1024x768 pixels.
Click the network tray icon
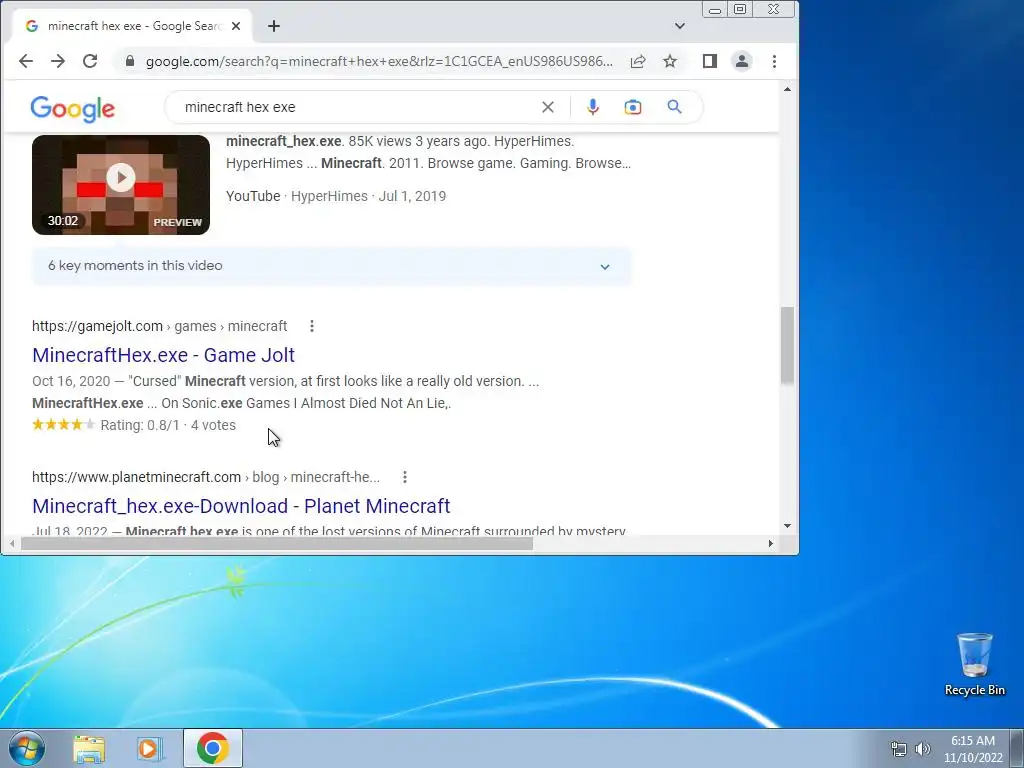pos(899,749)
